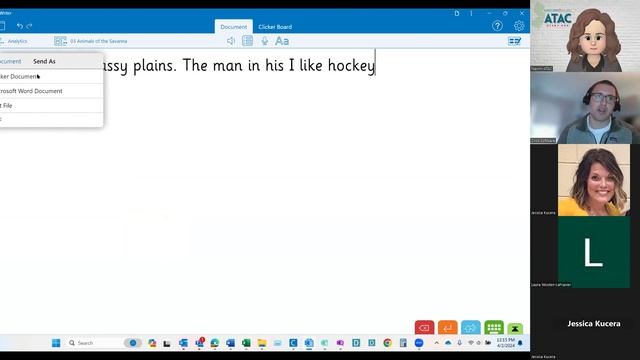Open the help question mark icon
This screenshot has height=360, width=640.
point(497,26)
